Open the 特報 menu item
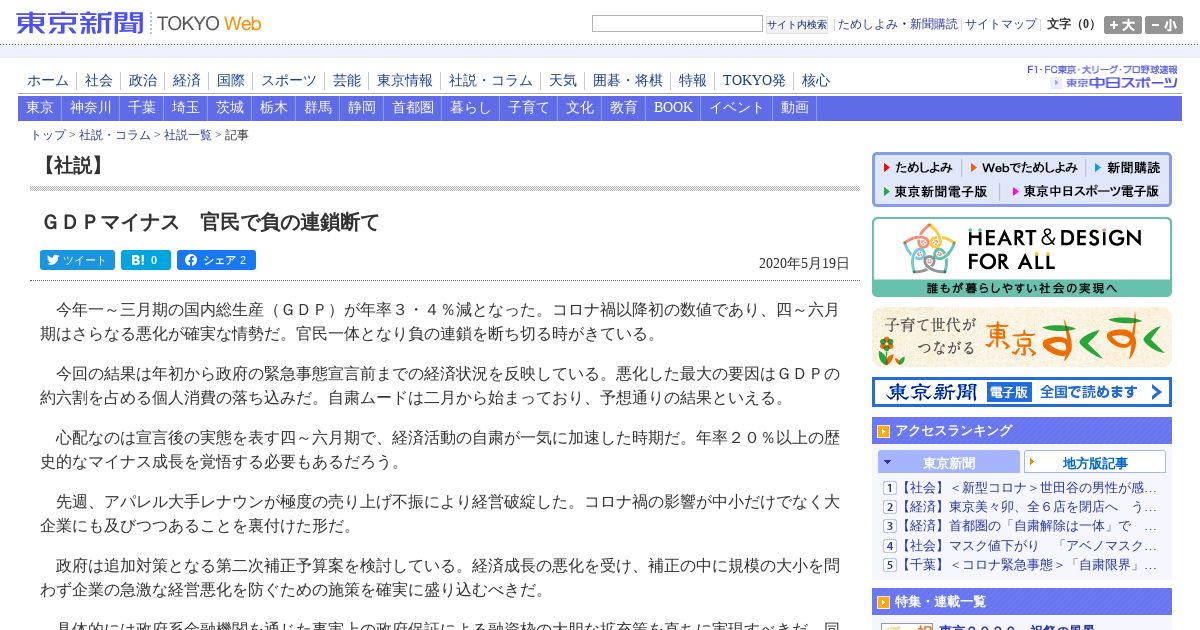The width and height of the screenshot is (1200, 630). (x=693, y=81)
